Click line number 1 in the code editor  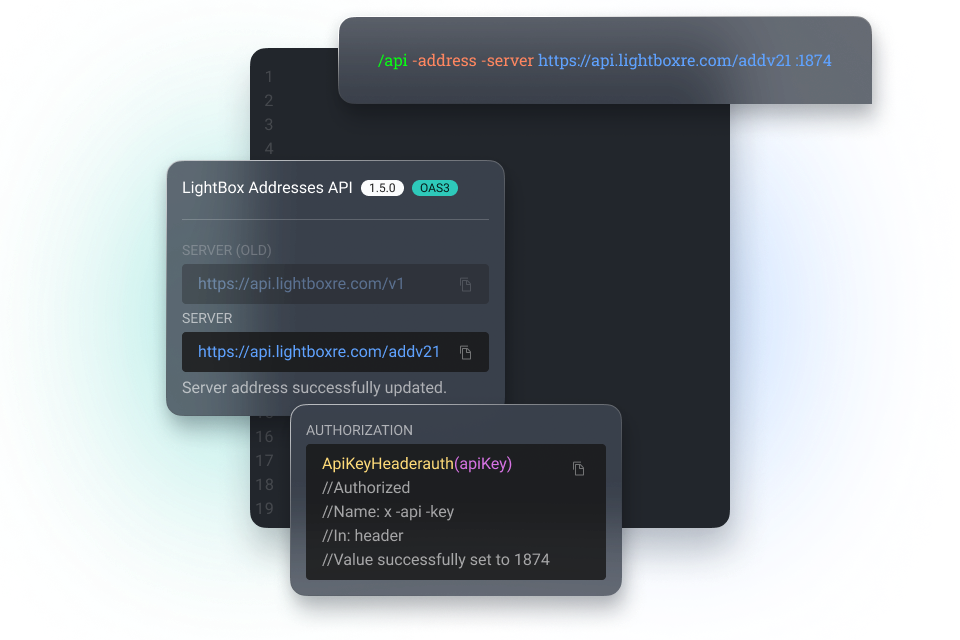(x=268, y=76)
